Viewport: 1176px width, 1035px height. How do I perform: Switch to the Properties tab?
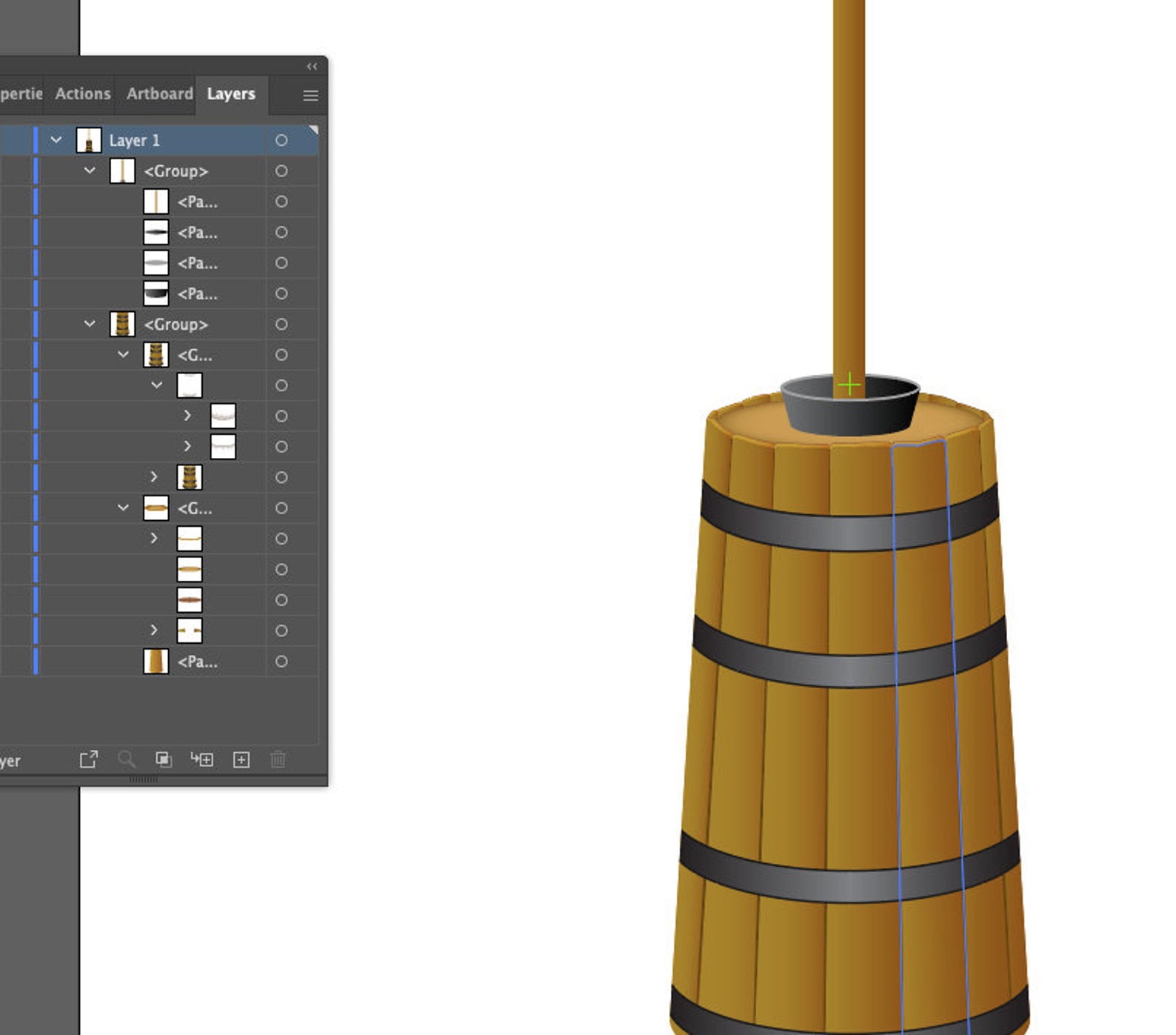[x=21, y=94]
